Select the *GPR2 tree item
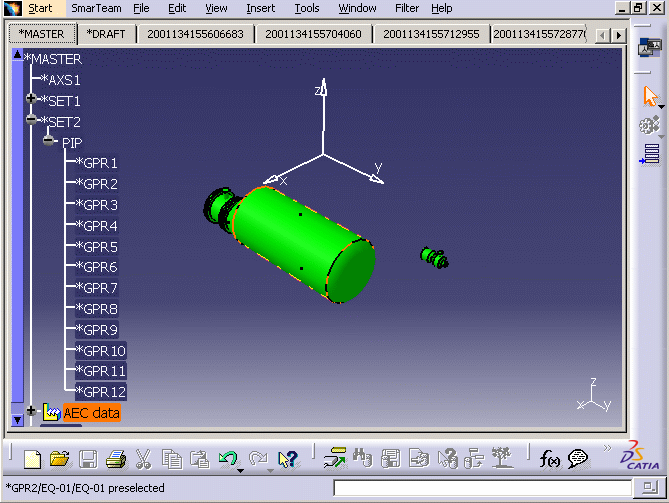The width and height of the screenshot is (669, 503). pyautogui.click(x=96, y=184)
